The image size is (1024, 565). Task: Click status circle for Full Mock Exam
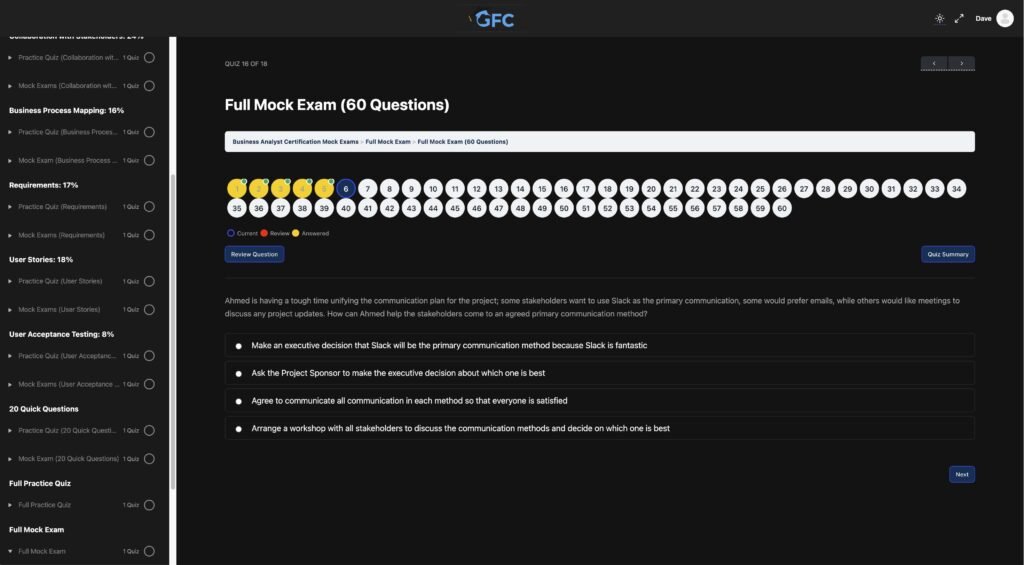[x=149, y=551]
